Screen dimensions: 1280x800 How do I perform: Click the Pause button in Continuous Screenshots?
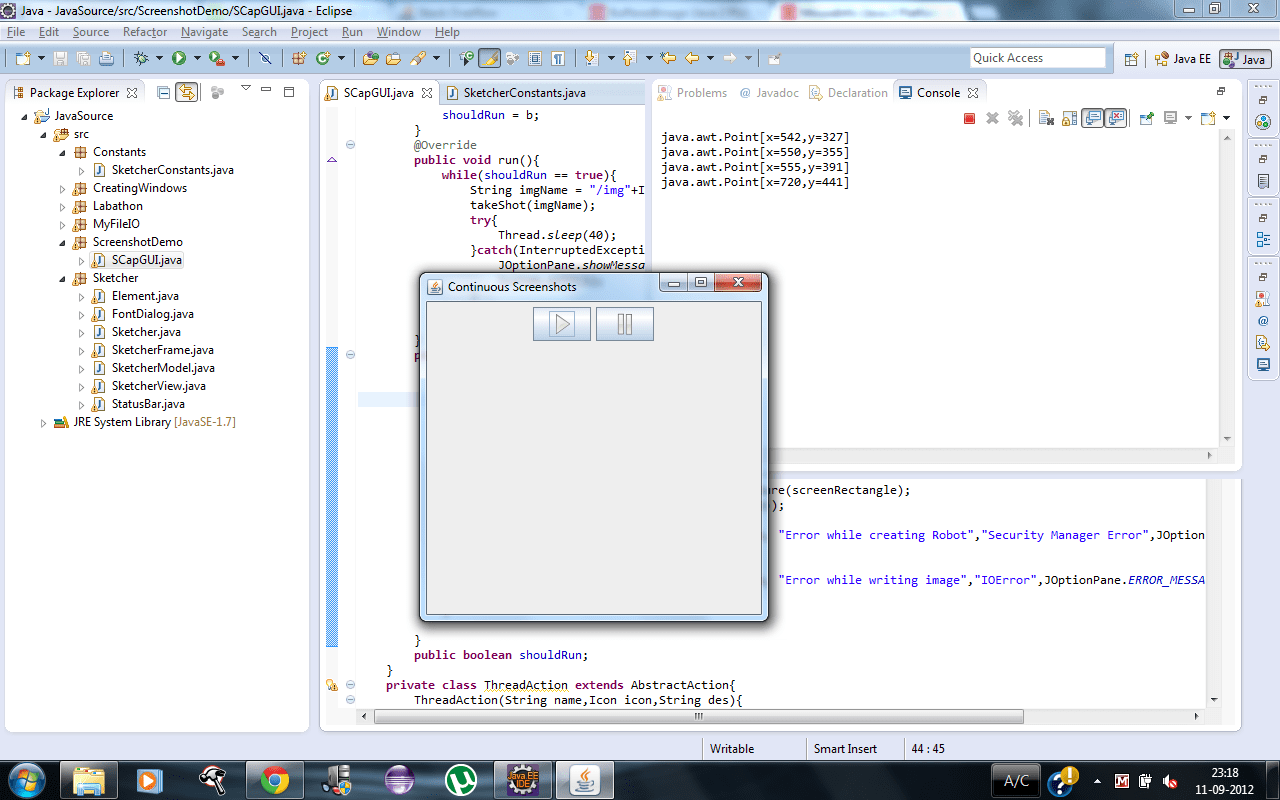[625, 324]
